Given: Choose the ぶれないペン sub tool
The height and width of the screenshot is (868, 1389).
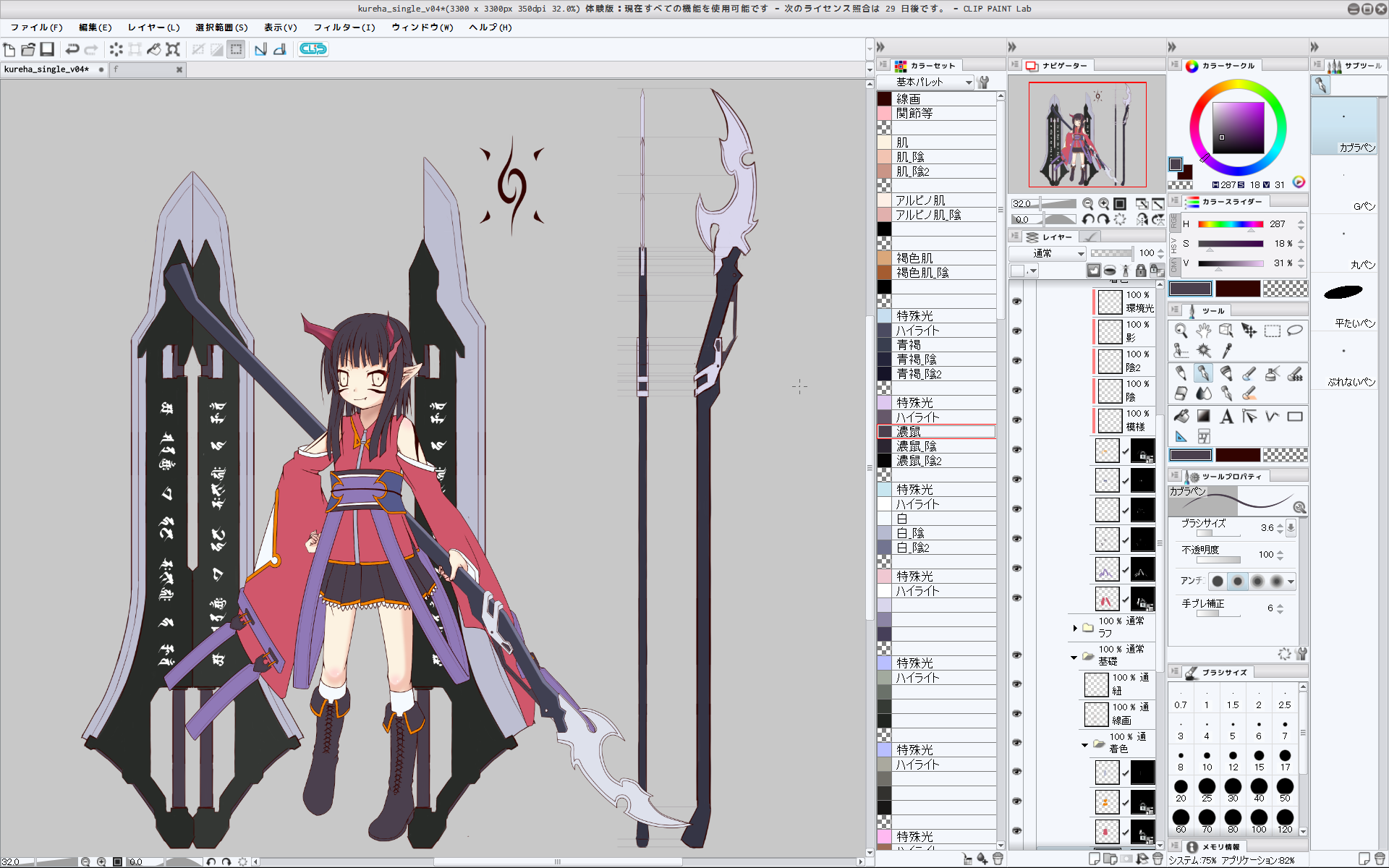Looking at the screenshot, I should click(1344, 360).
